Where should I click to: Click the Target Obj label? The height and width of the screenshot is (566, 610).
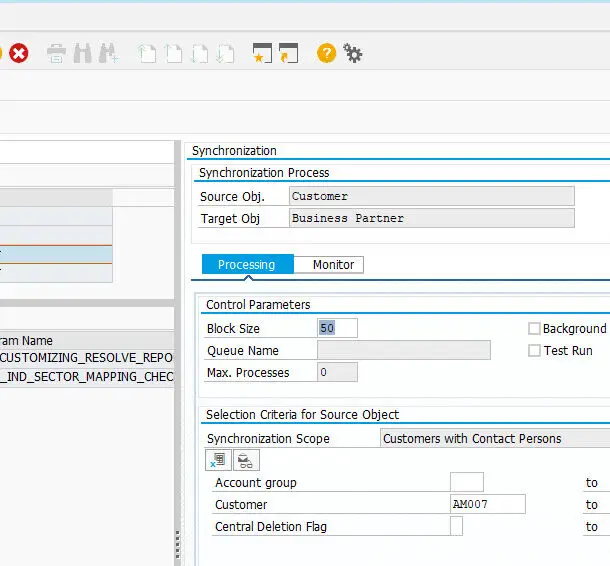(x=230, y=219)
